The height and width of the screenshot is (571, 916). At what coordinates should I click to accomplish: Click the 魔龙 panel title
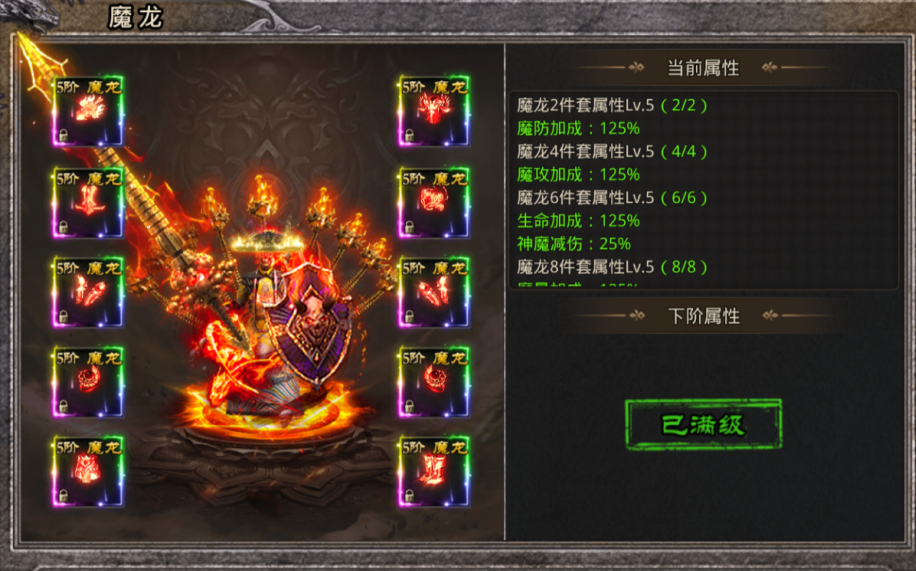pos(135,17)
